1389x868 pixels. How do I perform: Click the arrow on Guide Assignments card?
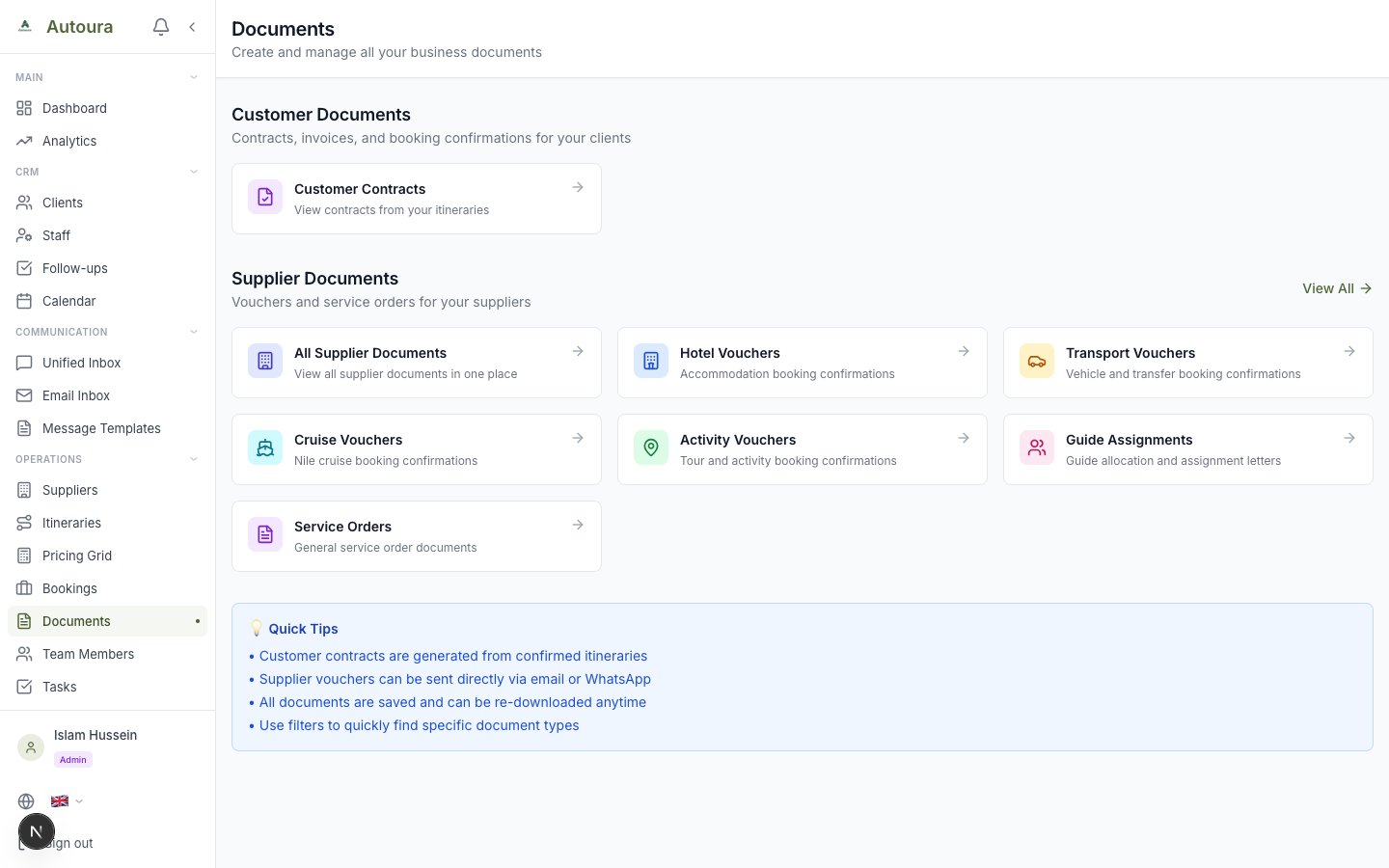(1349, 438)
